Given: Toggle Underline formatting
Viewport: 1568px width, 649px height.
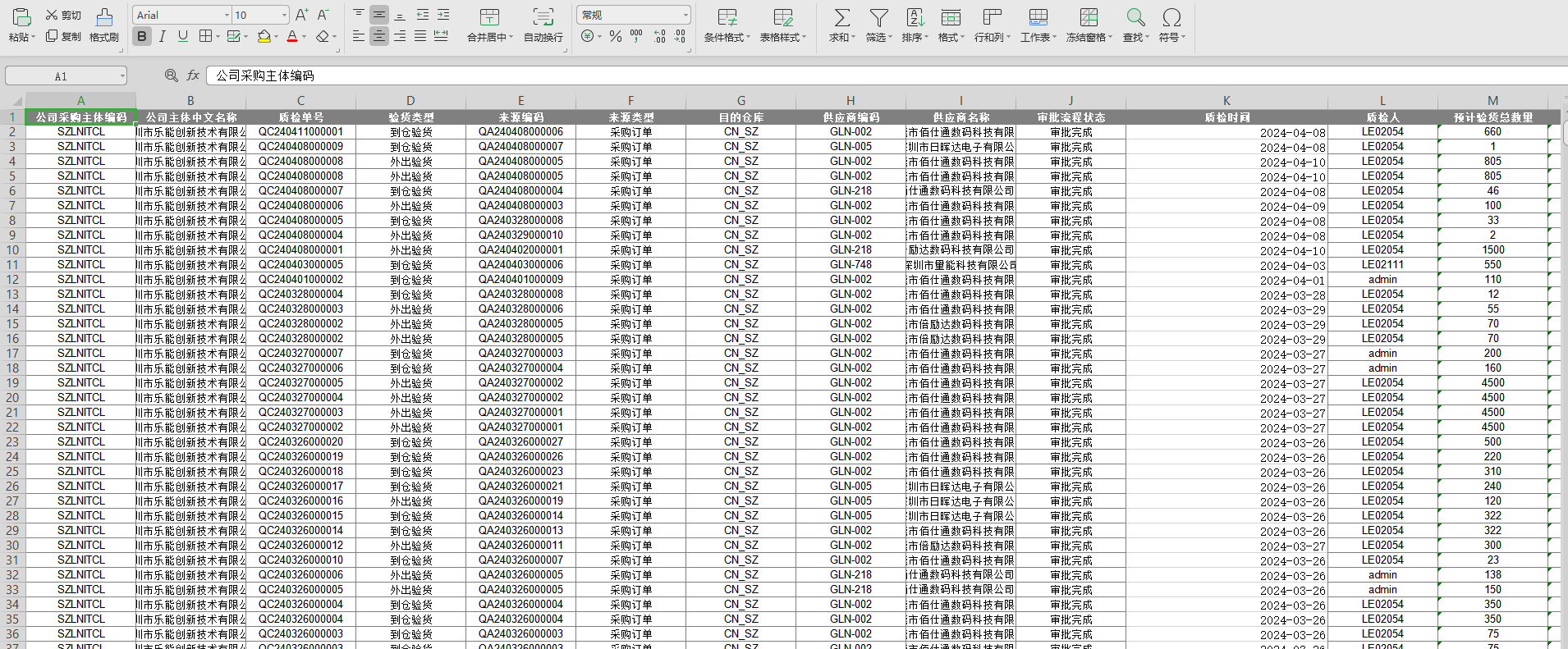Looking at the screenshot, I should [x=183, y=36].
